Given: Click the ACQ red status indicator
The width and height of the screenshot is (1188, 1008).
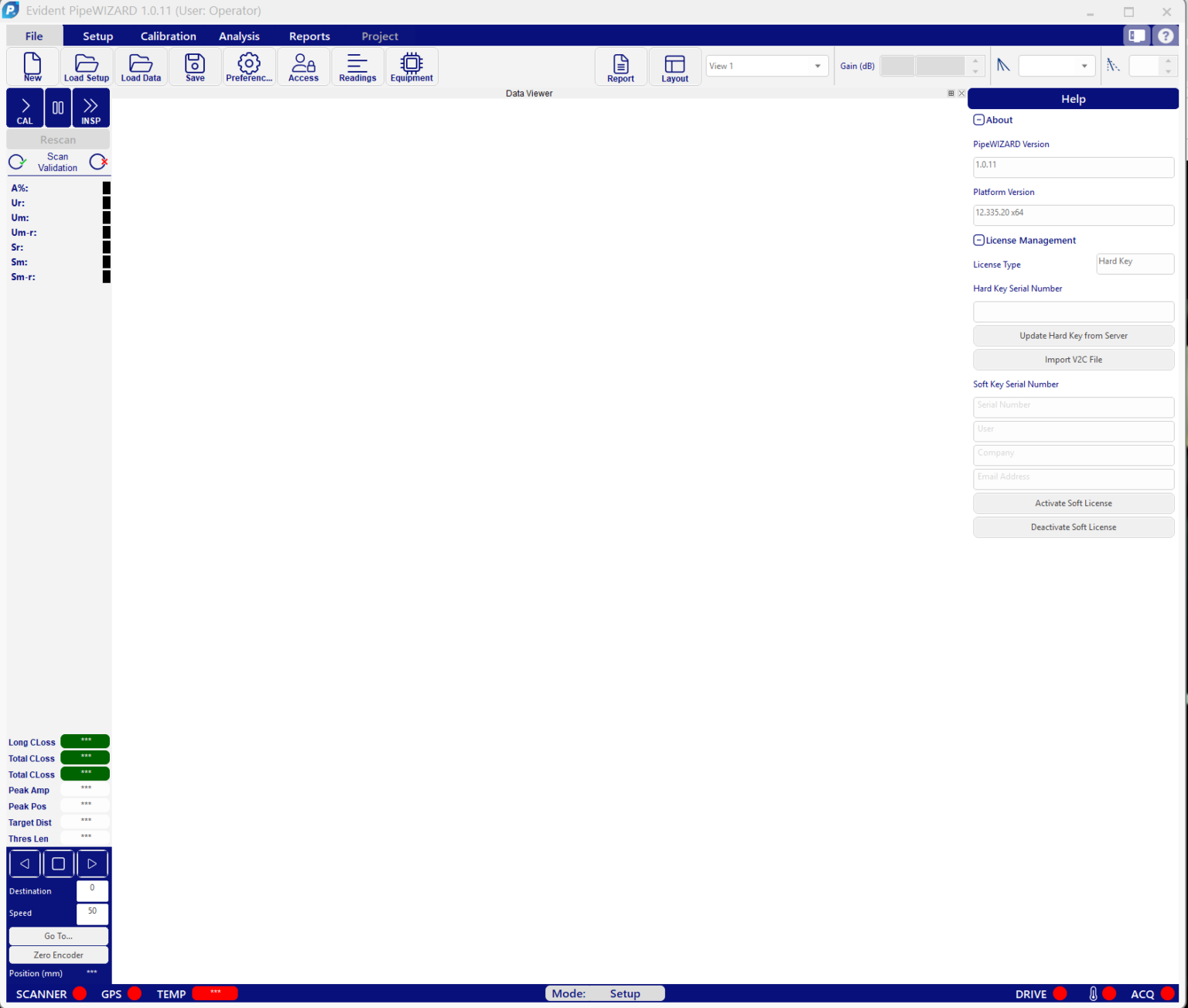Looking at the screenshot, I should 1168,993.
